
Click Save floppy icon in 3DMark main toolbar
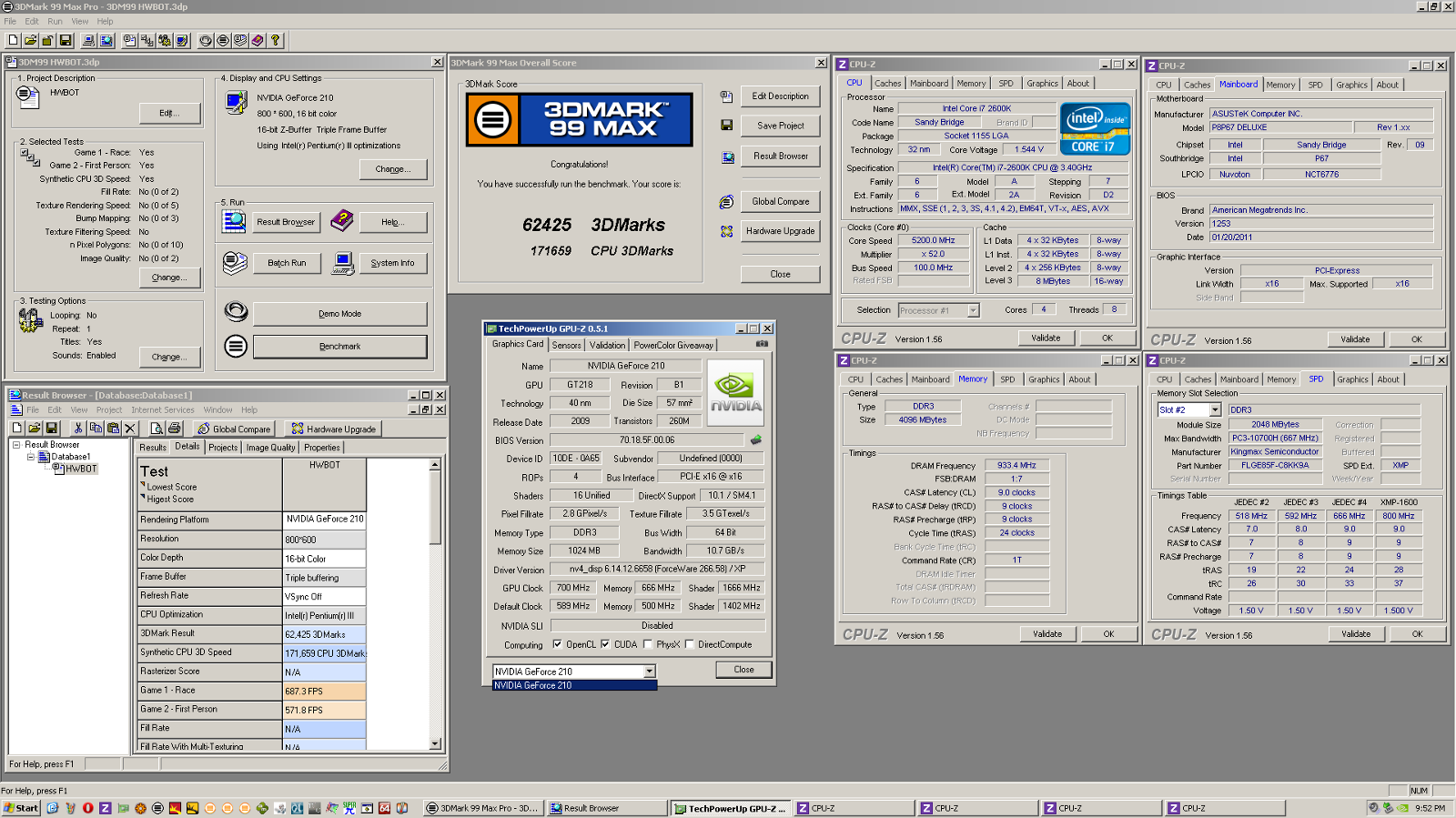66,40
